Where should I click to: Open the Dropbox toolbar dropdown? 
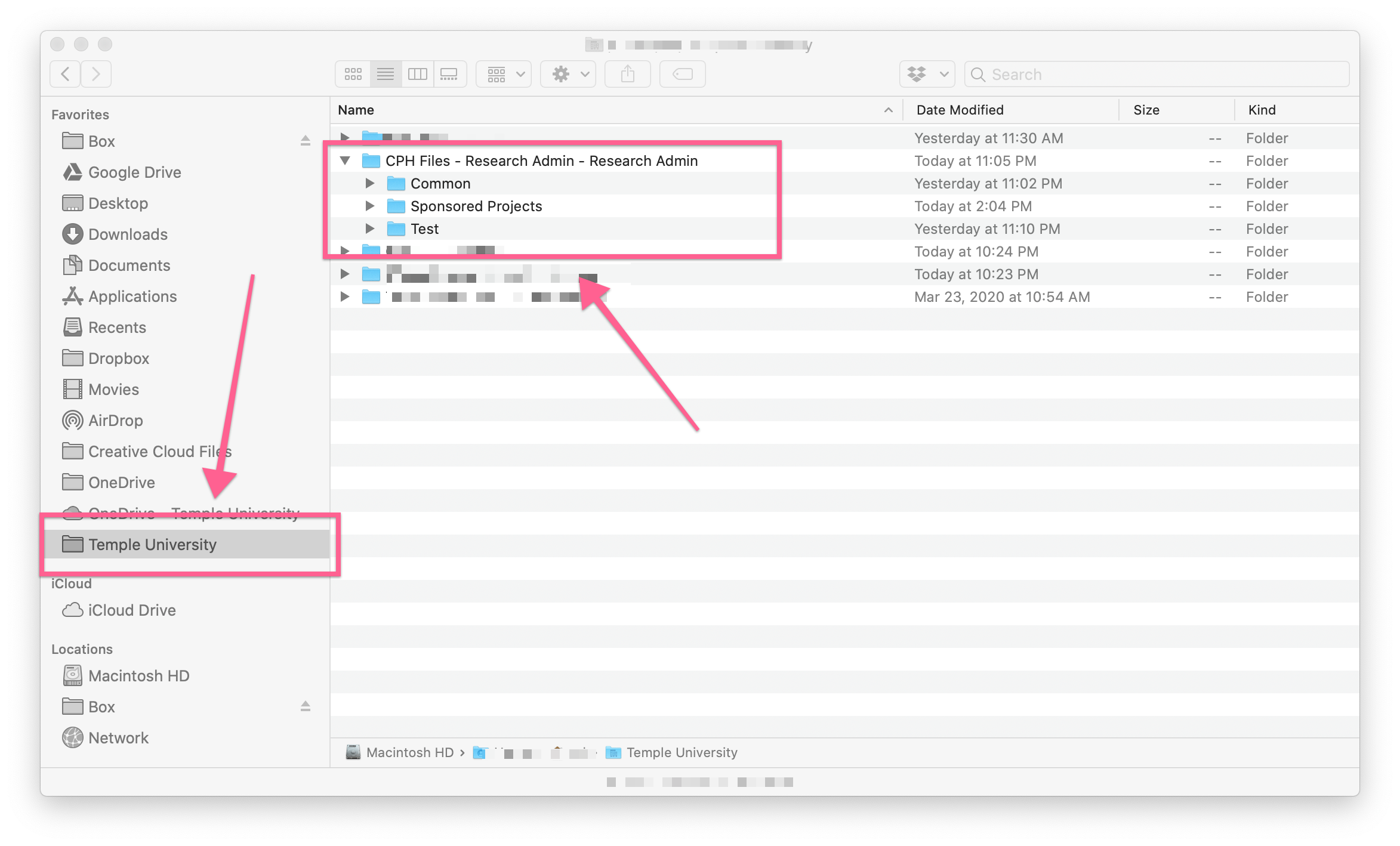pos(927,74)
